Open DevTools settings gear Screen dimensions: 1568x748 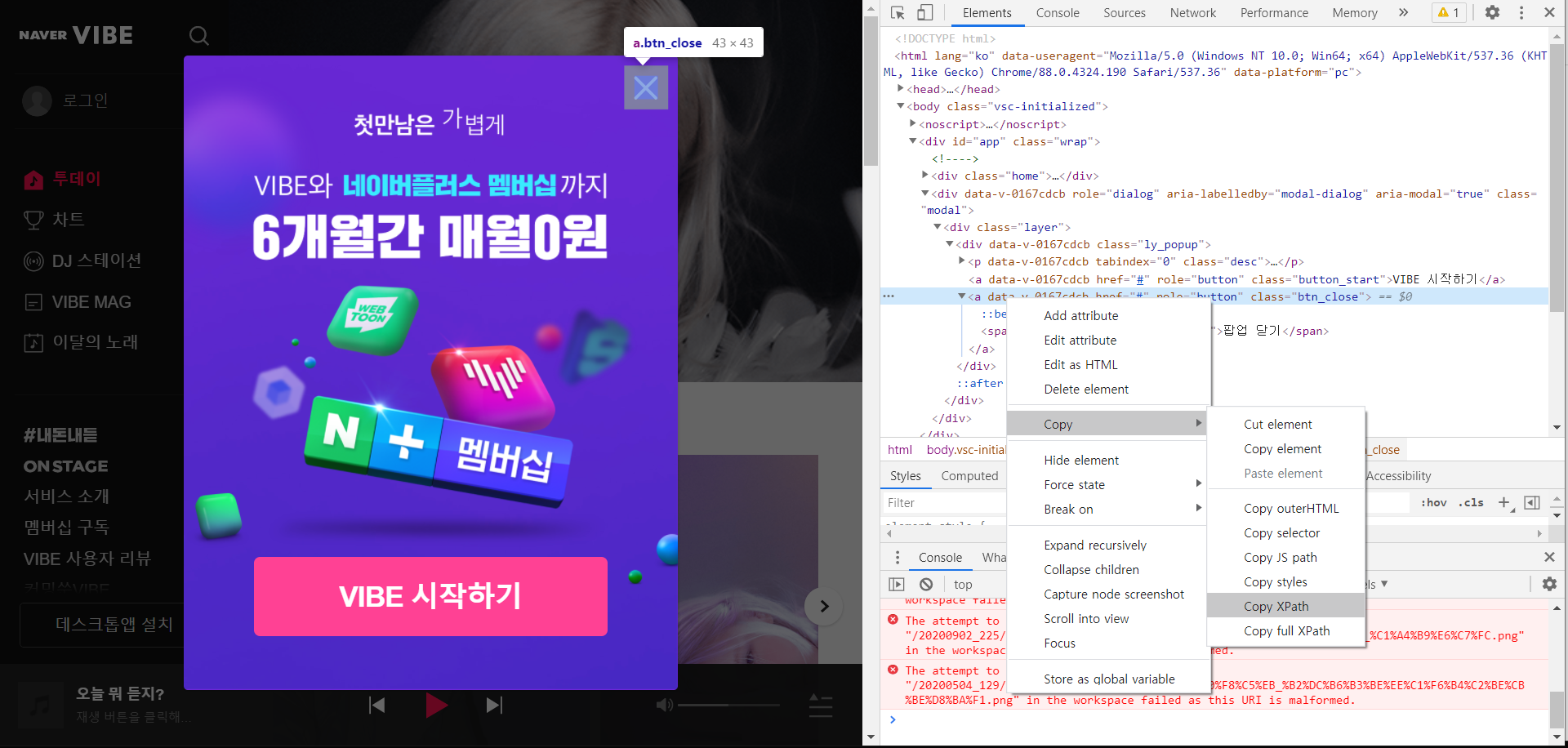[1492, 13]
